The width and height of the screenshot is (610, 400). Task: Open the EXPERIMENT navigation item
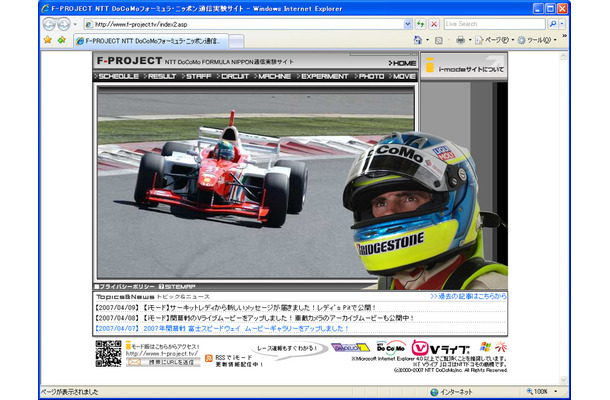point(323,76)
